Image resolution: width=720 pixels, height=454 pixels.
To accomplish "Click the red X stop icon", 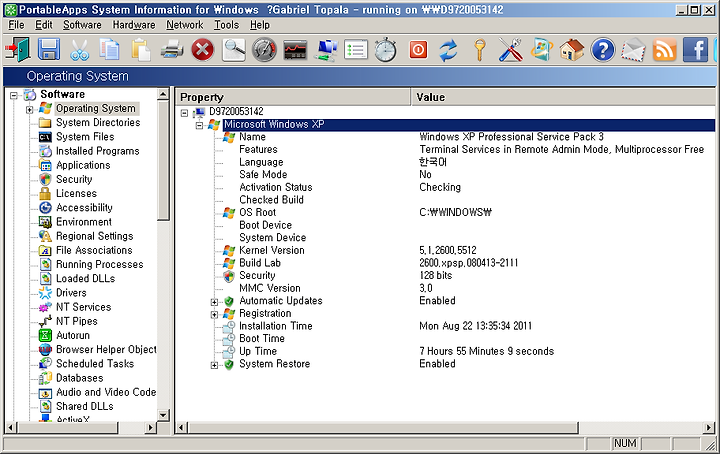I will click(202, 50).
